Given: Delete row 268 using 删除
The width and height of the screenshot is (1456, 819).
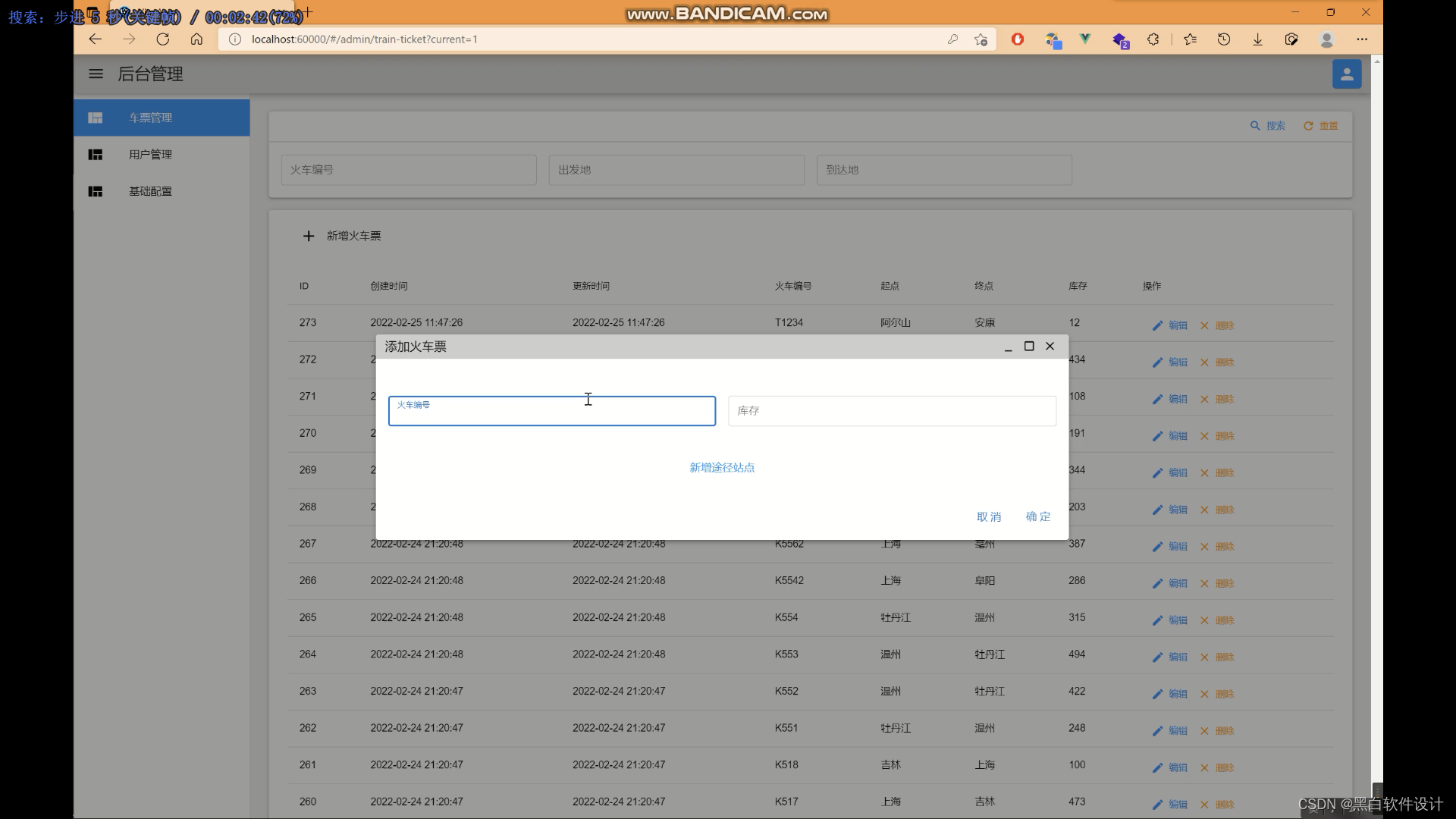Looking at the screenshot, I should pos(1217,510).
